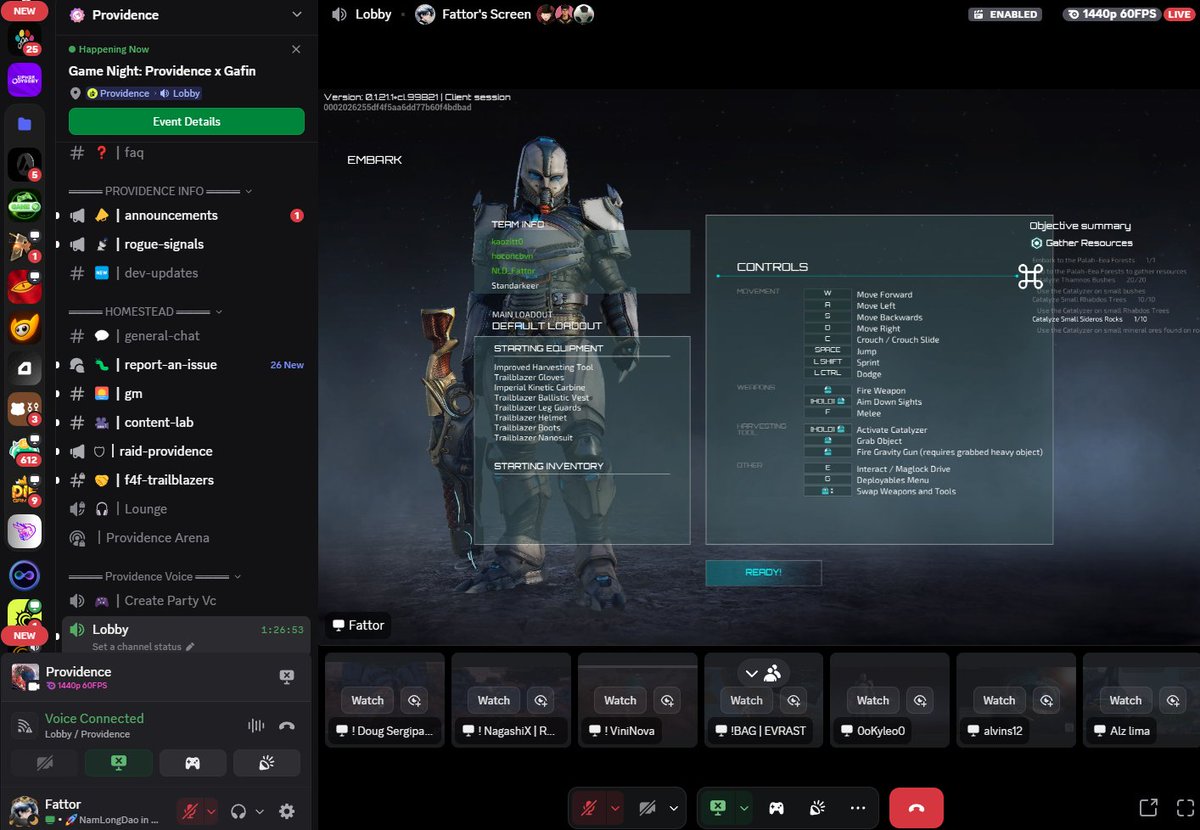1200x830 pixels.
Task: Unmute microphone in bottom call bar
Action: point(590,808)
